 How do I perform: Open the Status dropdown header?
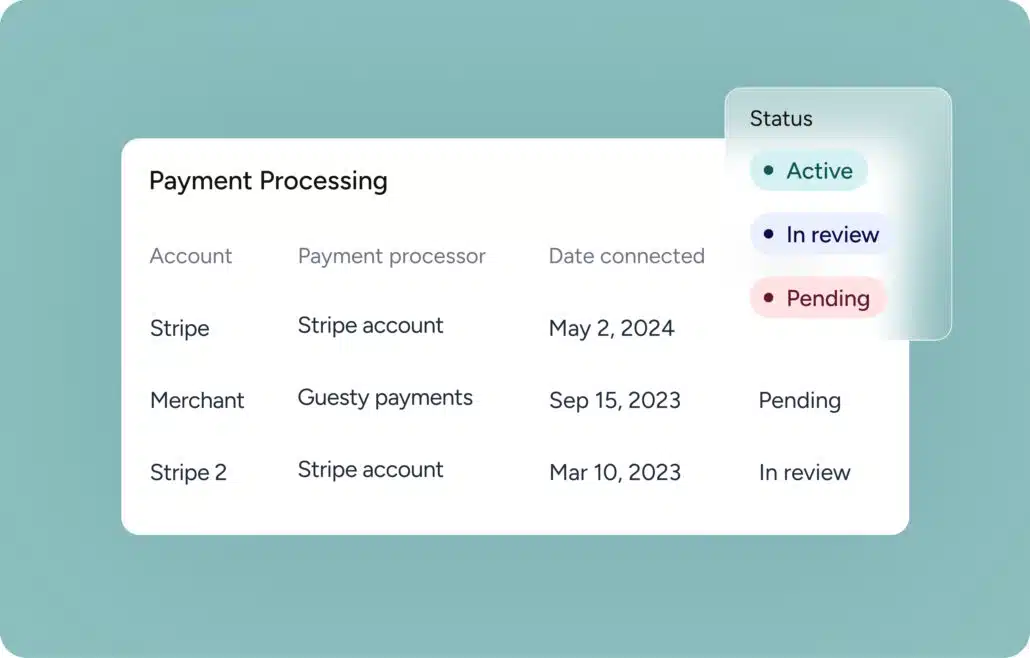781,118
